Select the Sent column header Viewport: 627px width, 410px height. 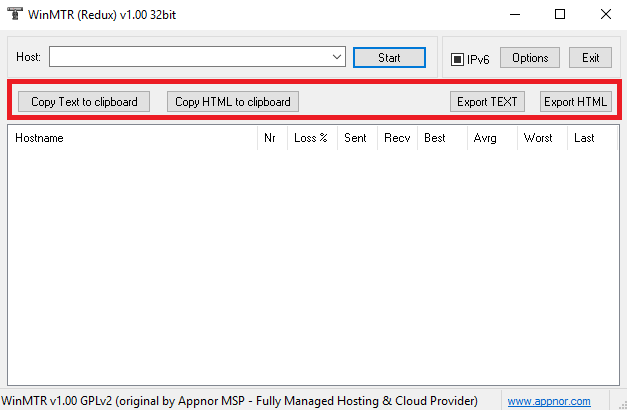point(357,138)
